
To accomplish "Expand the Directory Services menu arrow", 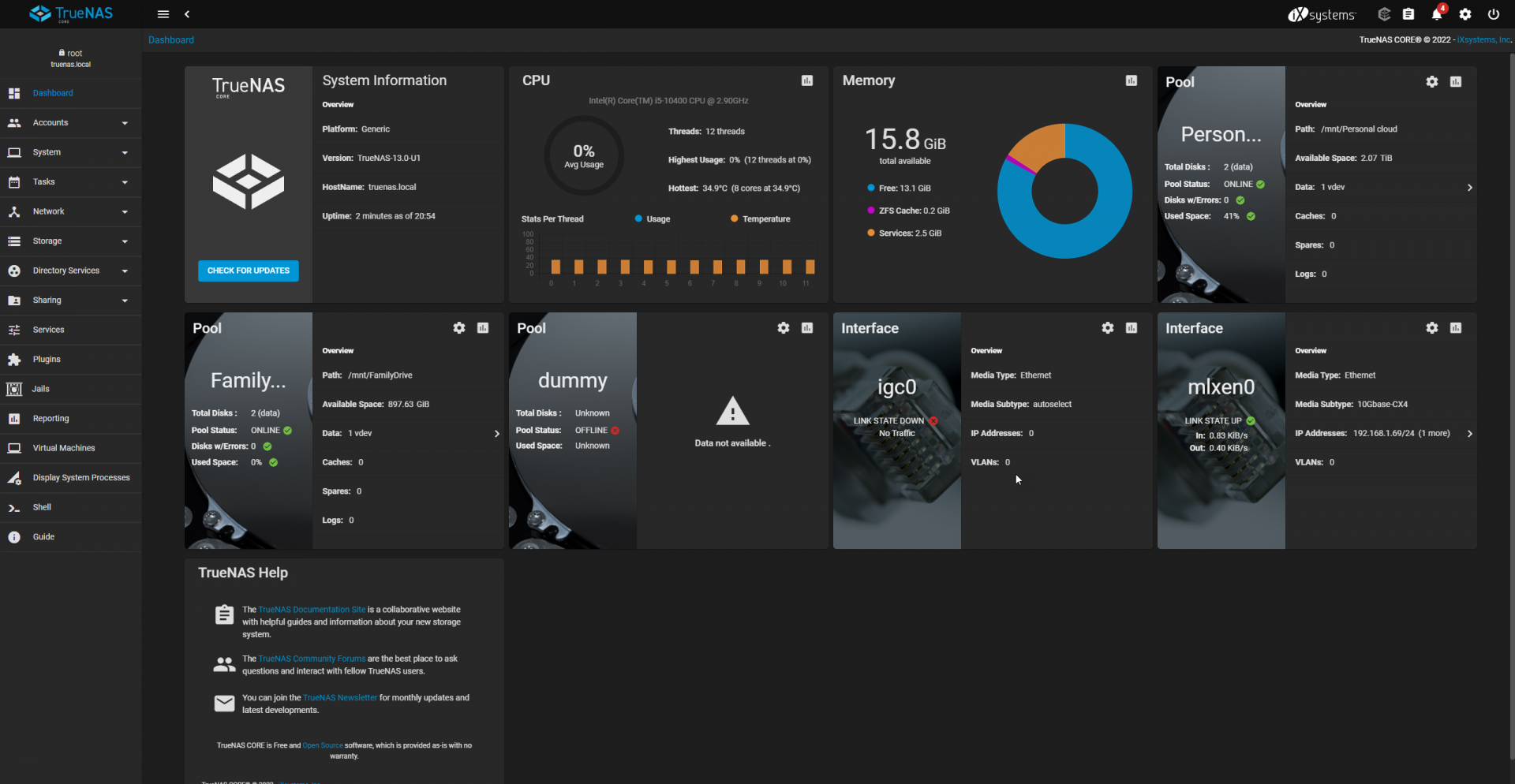I will 125,271.
